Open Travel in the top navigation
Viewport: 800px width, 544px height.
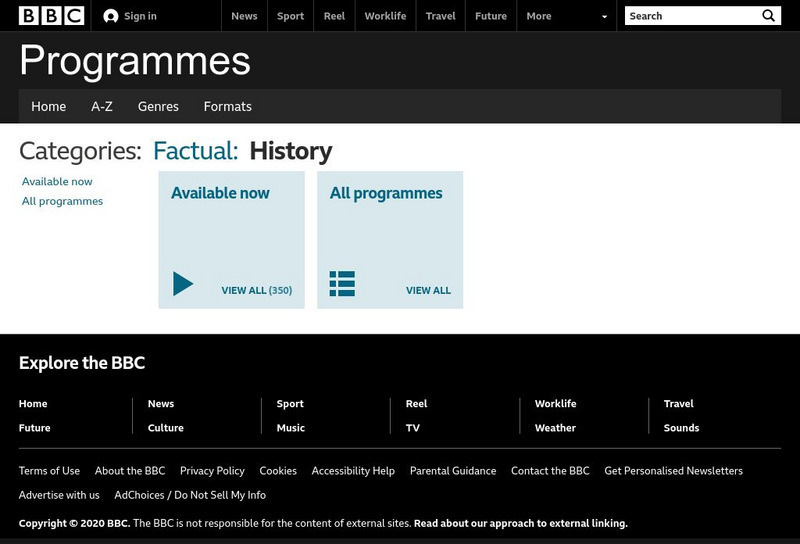click(440, 16)
